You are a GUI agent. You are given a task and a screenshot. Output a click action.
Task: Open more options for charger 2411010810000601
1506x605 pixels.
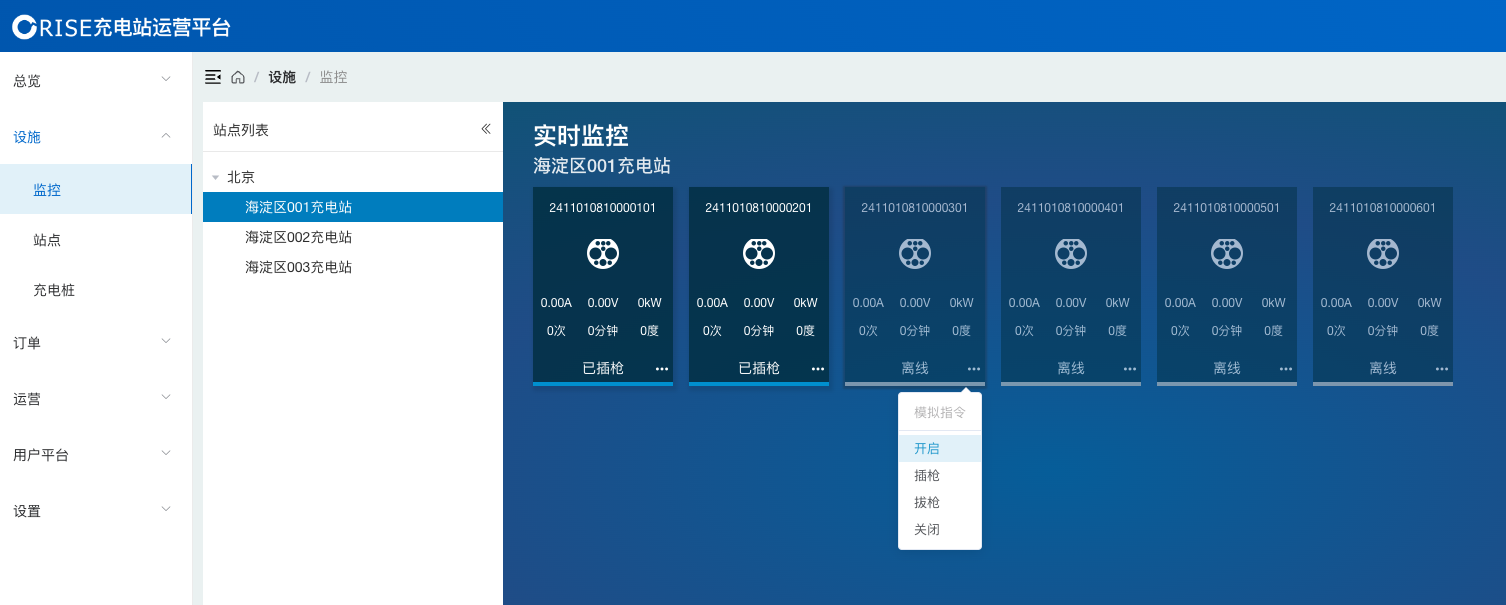click(1442, 369)
